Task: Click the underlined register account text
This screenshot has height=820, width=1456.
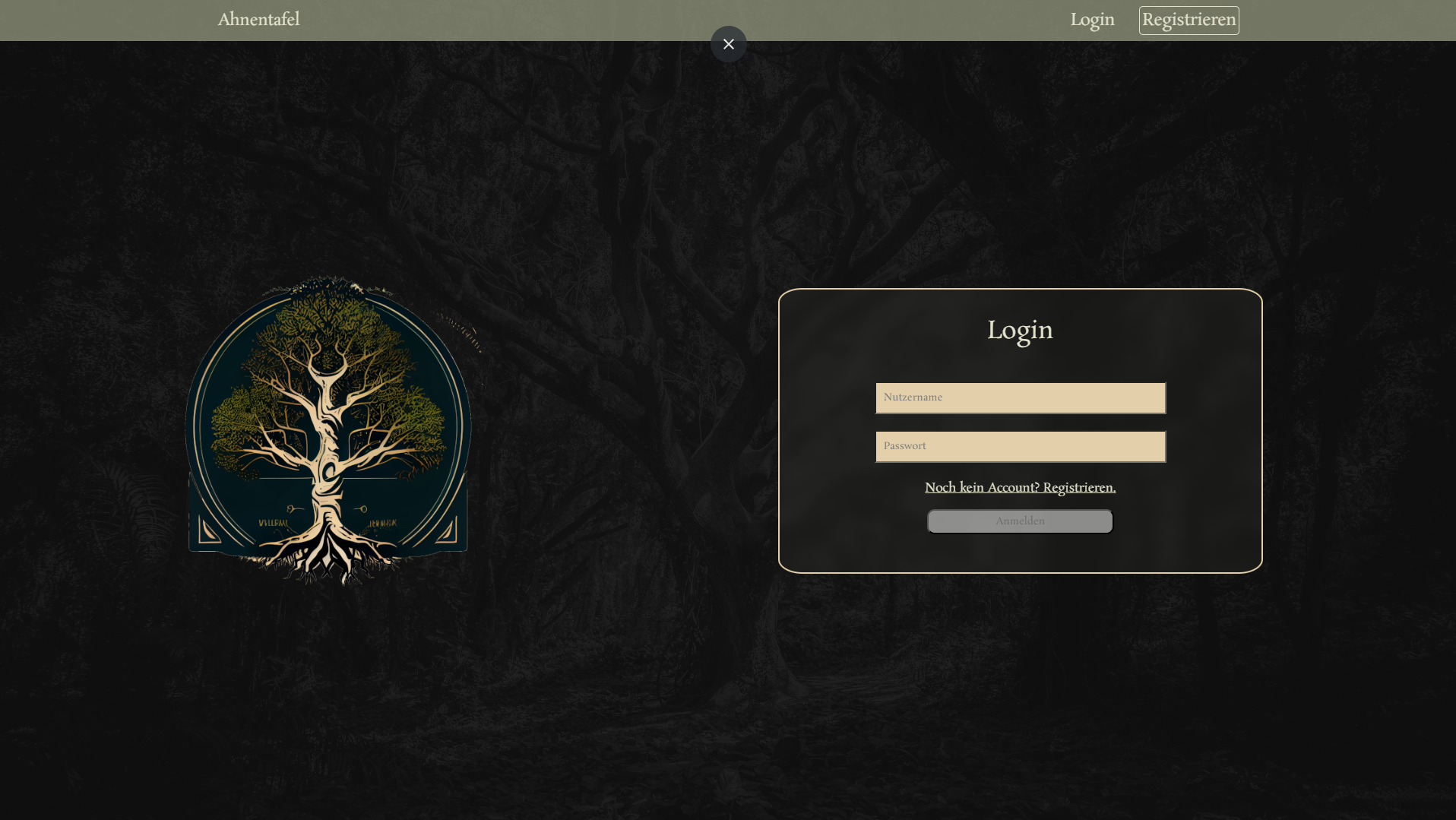Action: tap(1020, 488)
